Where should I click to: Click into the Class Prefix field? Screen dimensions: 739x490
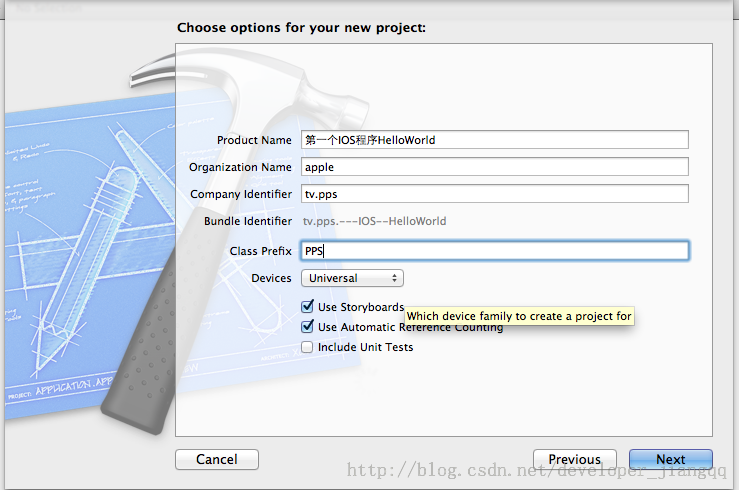(x=495, y=251)
